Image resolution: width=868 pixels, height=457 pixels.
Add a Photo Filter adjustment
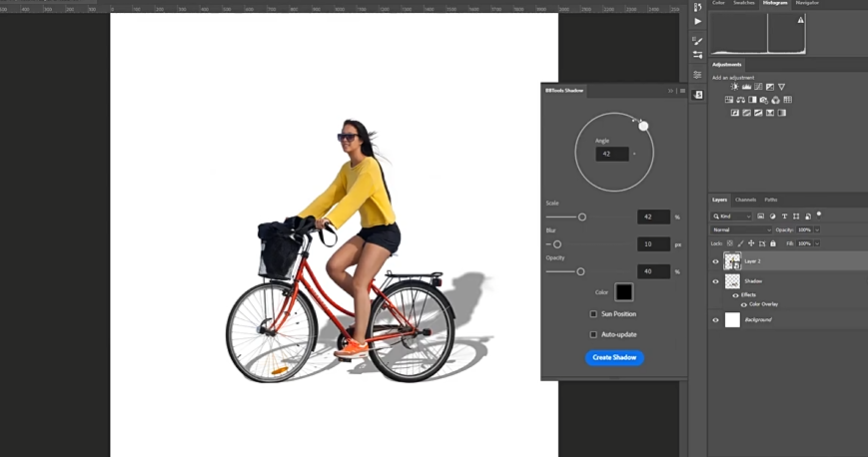point(763,100)
